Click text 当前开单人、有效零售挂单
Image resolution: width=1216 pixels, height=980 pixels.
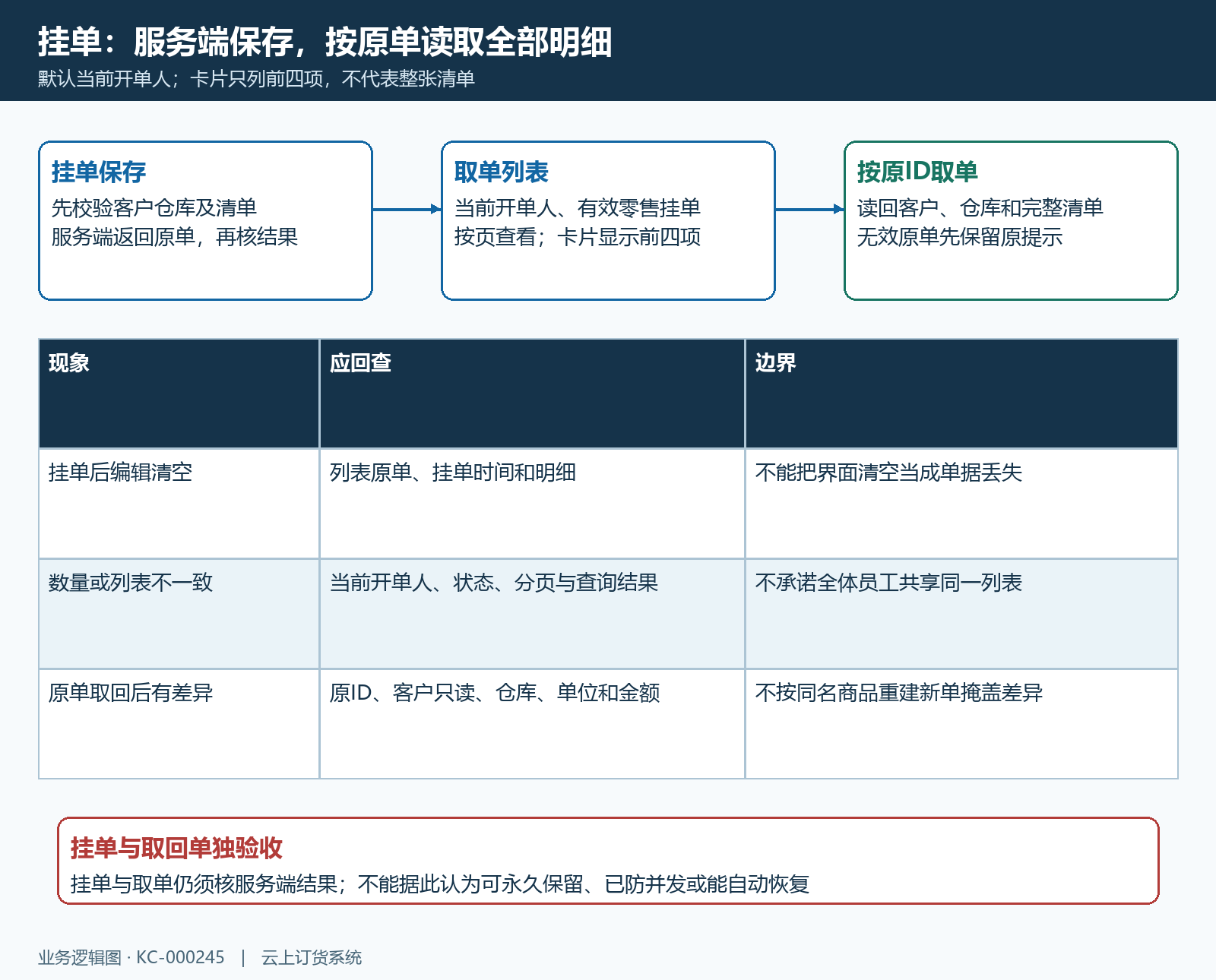(x=578, y=207)
